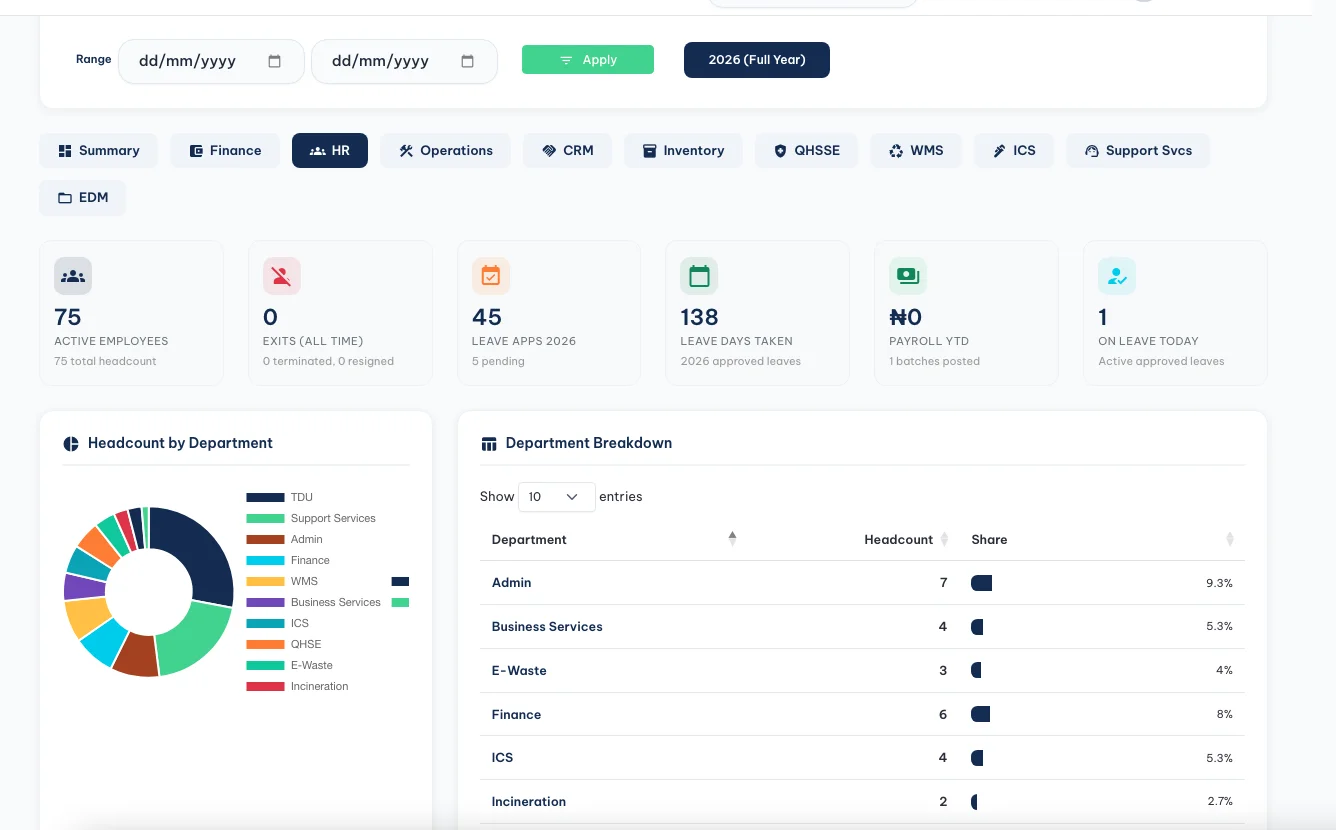Screen dimensions: 1336x830
Task: Click "E-Waste" in the Department Breakdown table
Action: coord(519,671)
